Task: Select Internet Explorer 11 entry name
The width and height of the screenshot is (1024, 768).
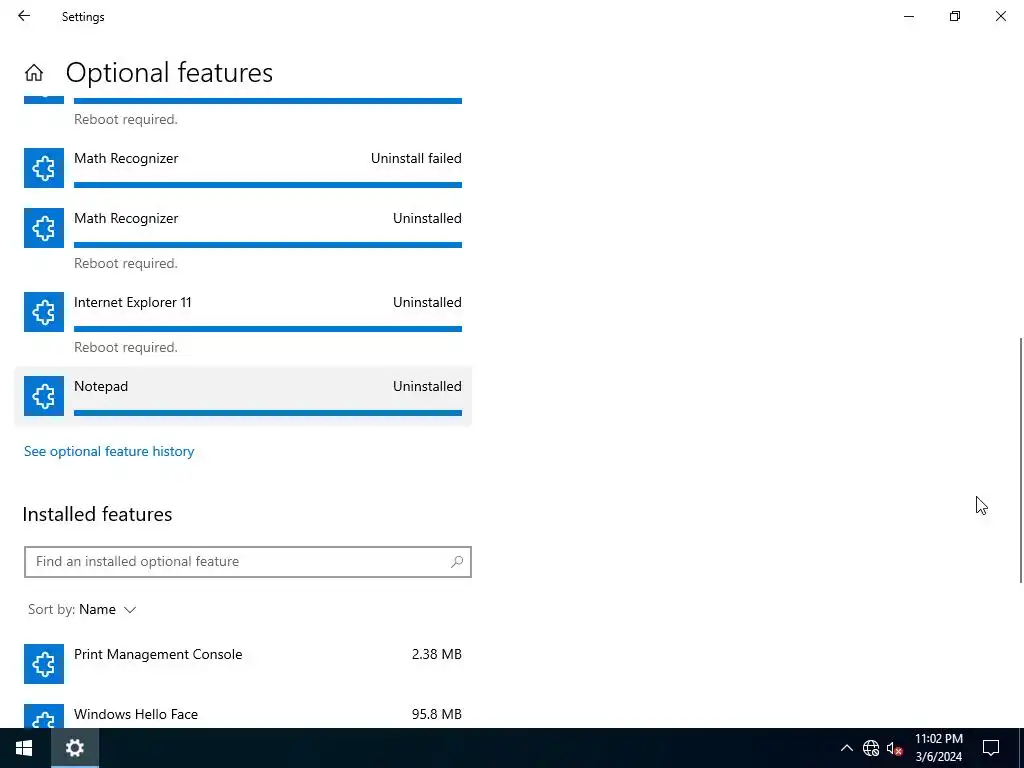Action: point(133,302)
